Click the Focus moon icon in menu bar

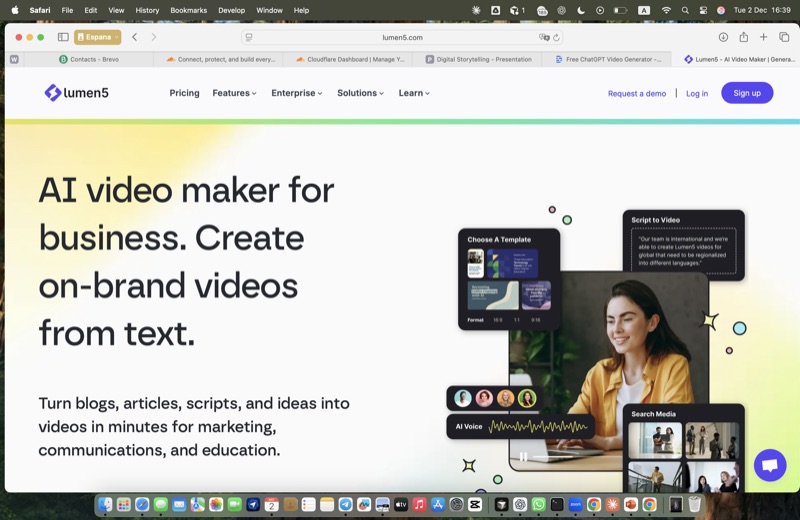[x=581, y=10]
